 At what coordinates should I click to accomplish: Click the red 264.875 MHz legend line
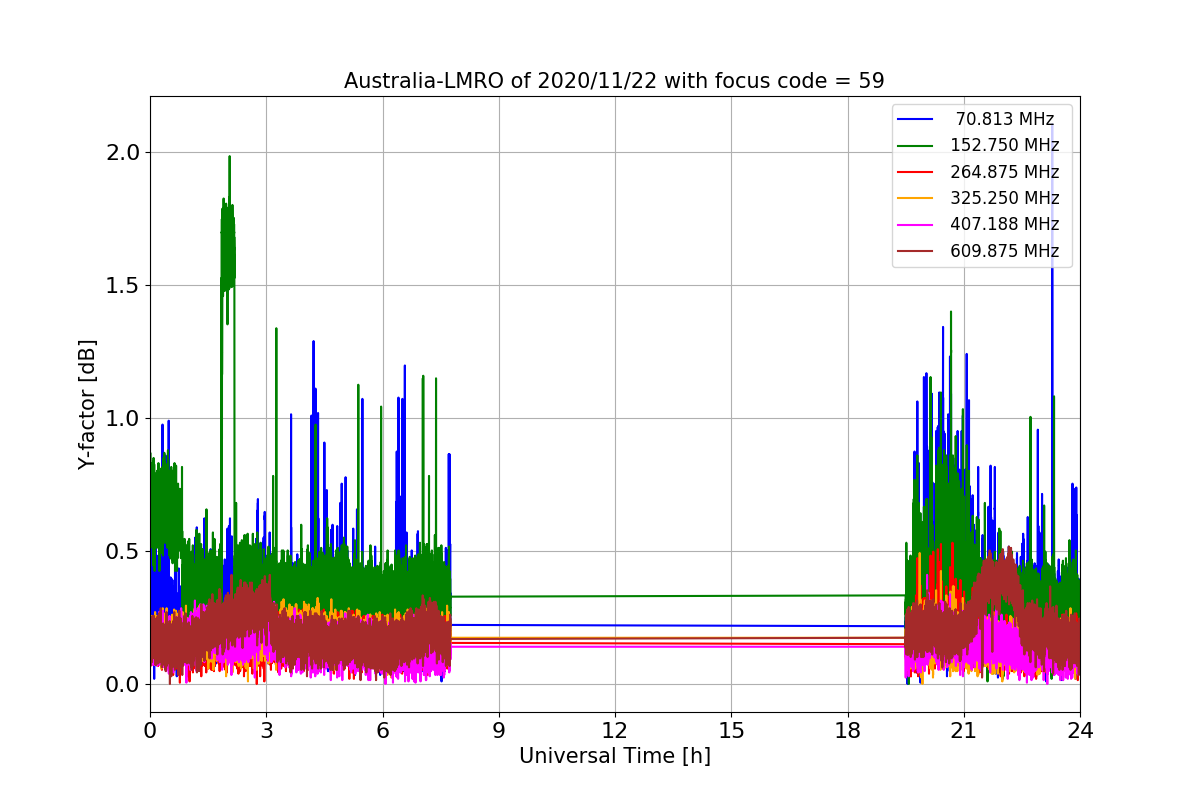[x=915, y=172]
